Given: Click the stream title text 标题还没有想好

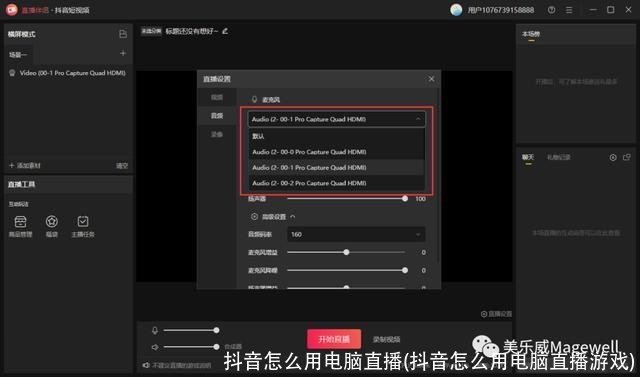Looking at the screenshot, I should point(191,31).
